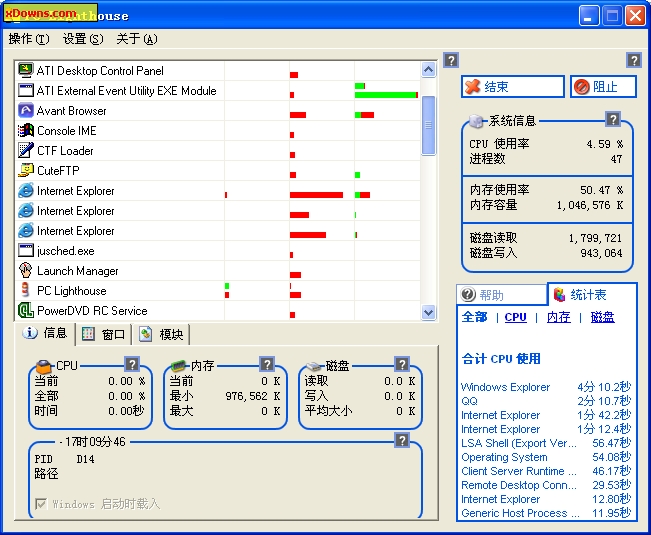Click the CuteFTP process icon
This screenshot has width=651, height=535.
(x=25, y=170)
